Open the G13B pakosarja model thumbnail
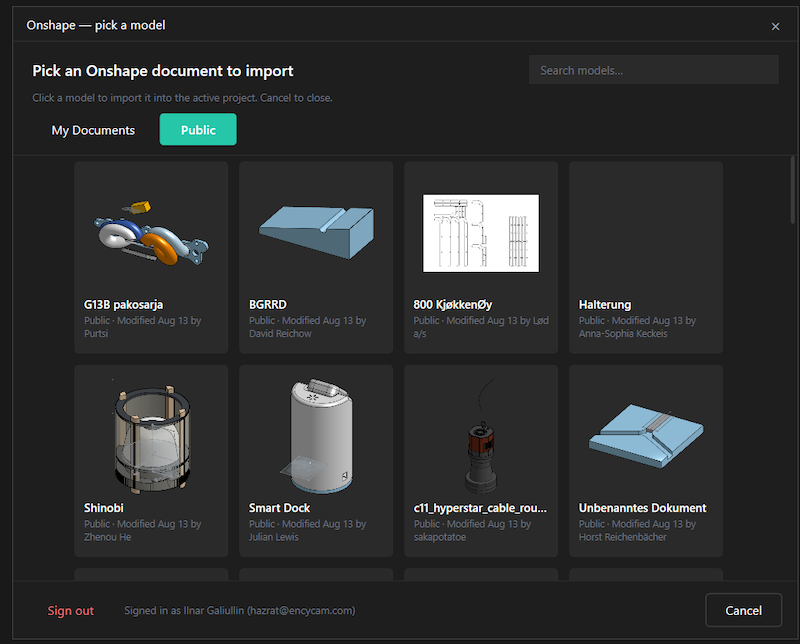800x644 pixels. pos(151,232)
